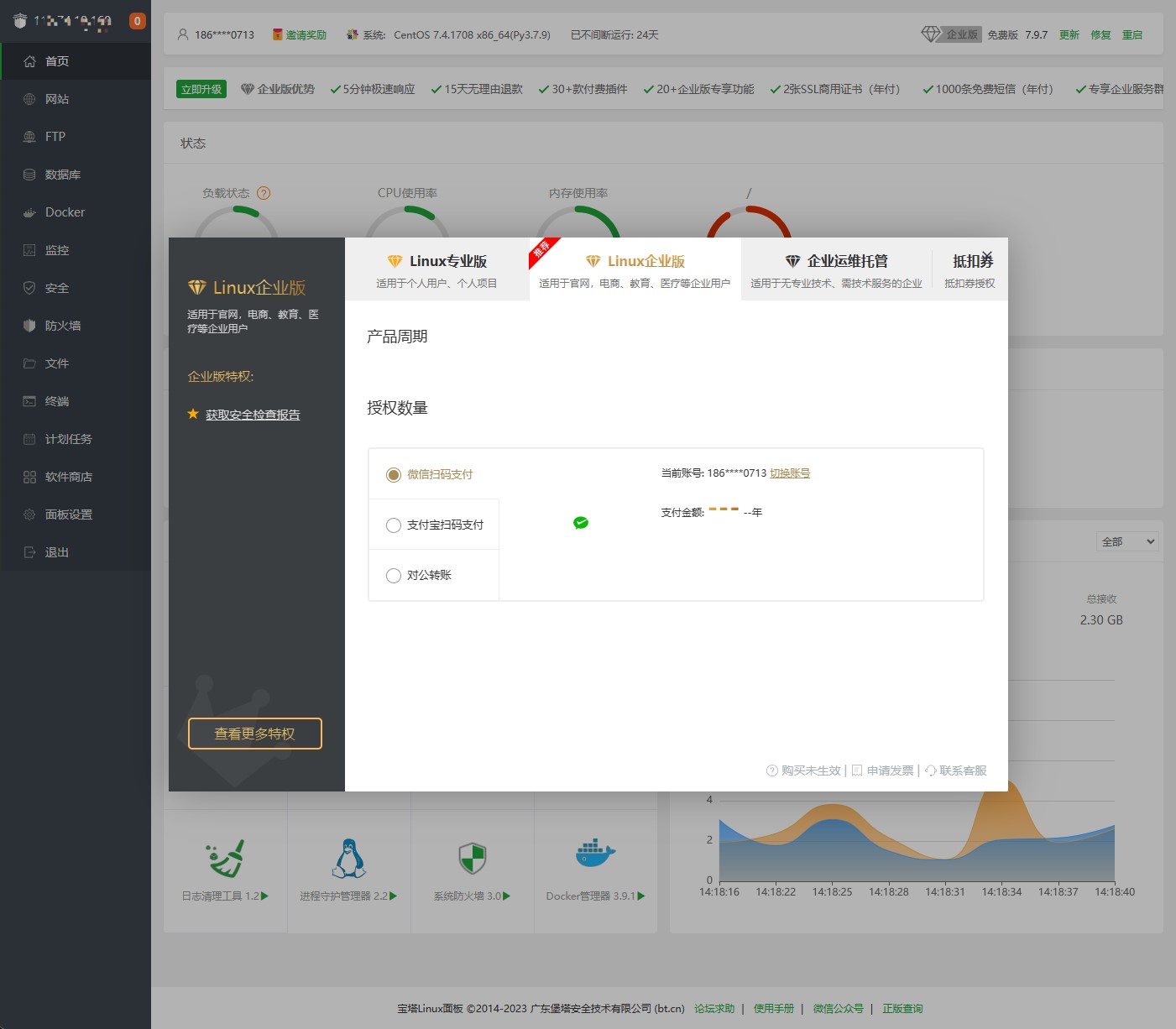Switch to the 抵扣券 tab
1176x1029 pixels.
(x=970, y=270)
